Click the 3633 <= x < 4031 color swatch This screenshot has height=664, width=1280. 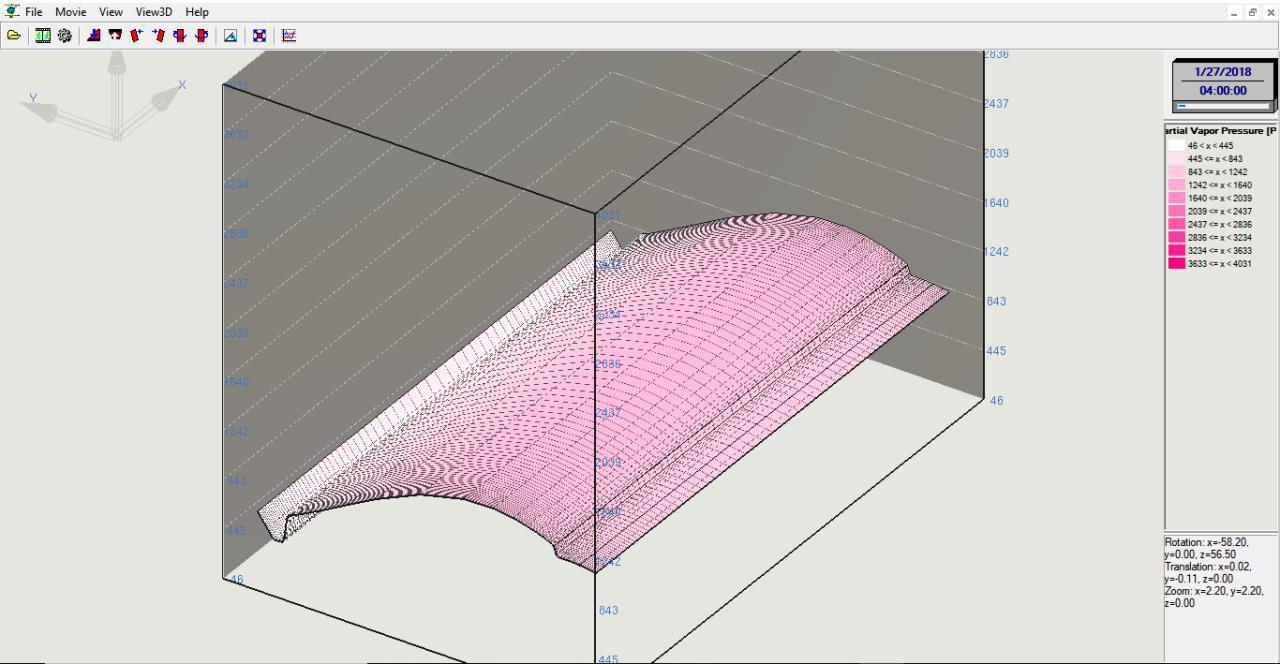[1177, 264]
